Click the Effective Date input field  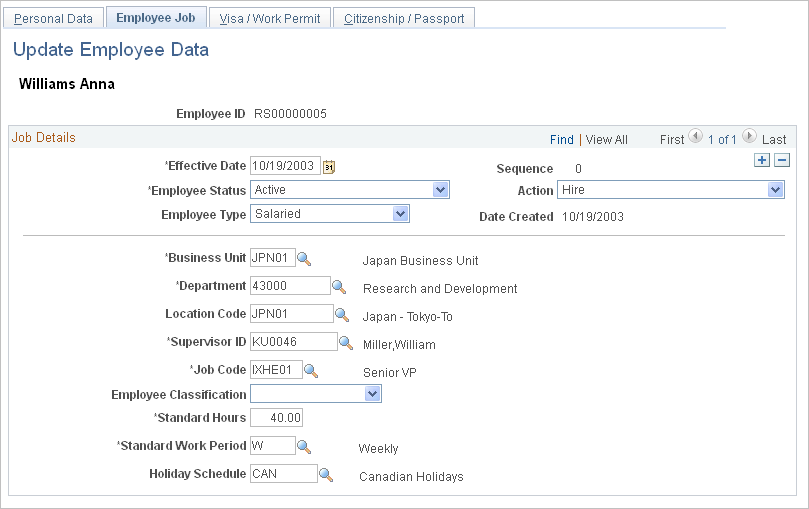point(285,166)
